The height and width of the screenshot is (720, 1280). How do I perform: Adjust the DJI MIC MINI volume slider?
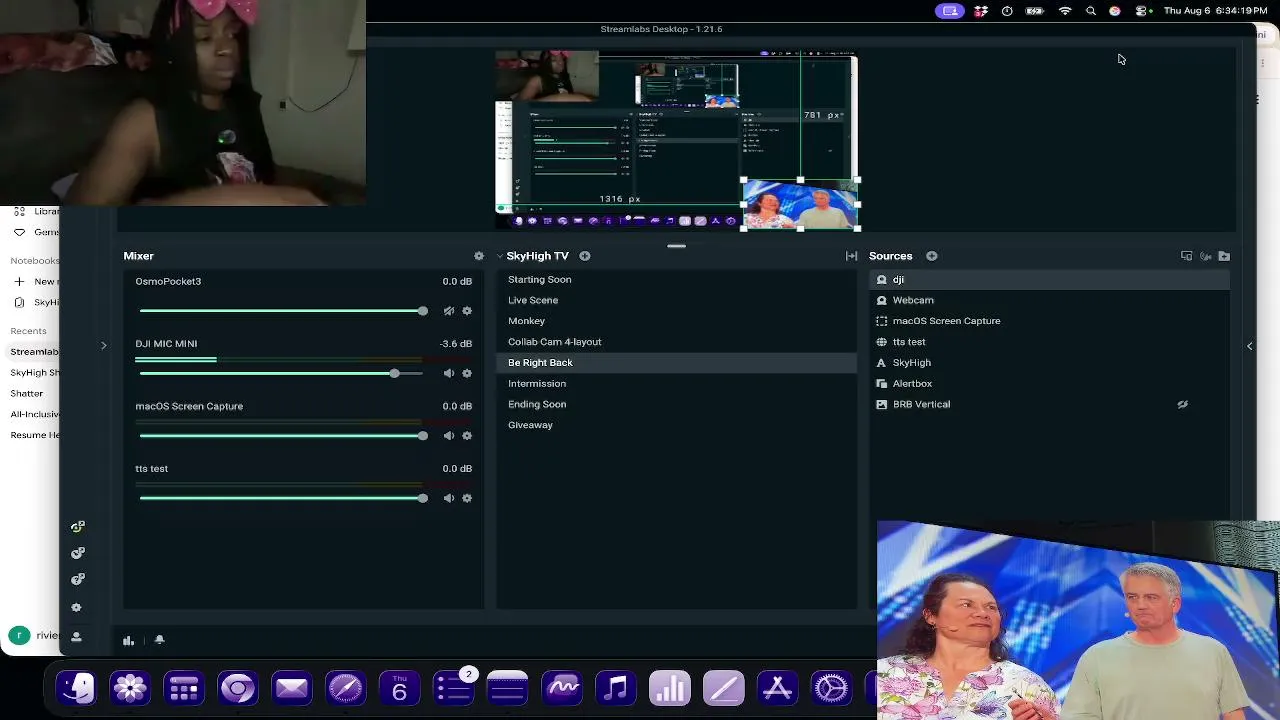point(282,373)
